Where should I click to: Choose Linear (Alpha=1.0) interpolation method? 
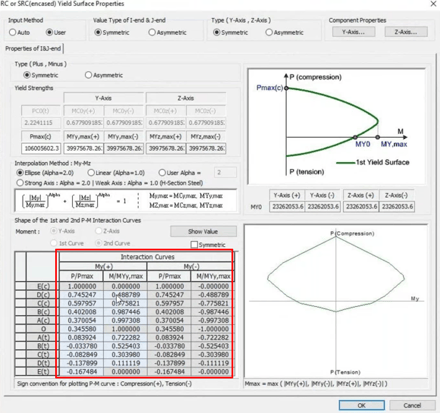click(x=91, y=173)
